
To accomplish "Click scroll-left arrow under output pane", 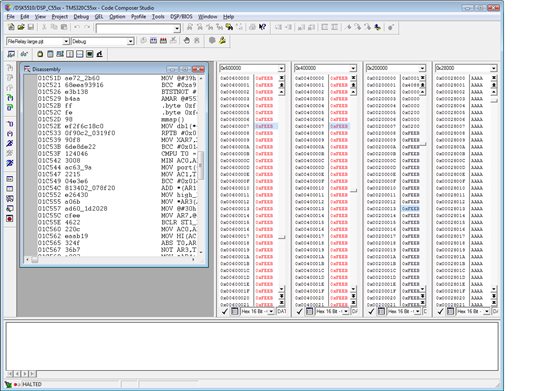I will pos(17,374).
